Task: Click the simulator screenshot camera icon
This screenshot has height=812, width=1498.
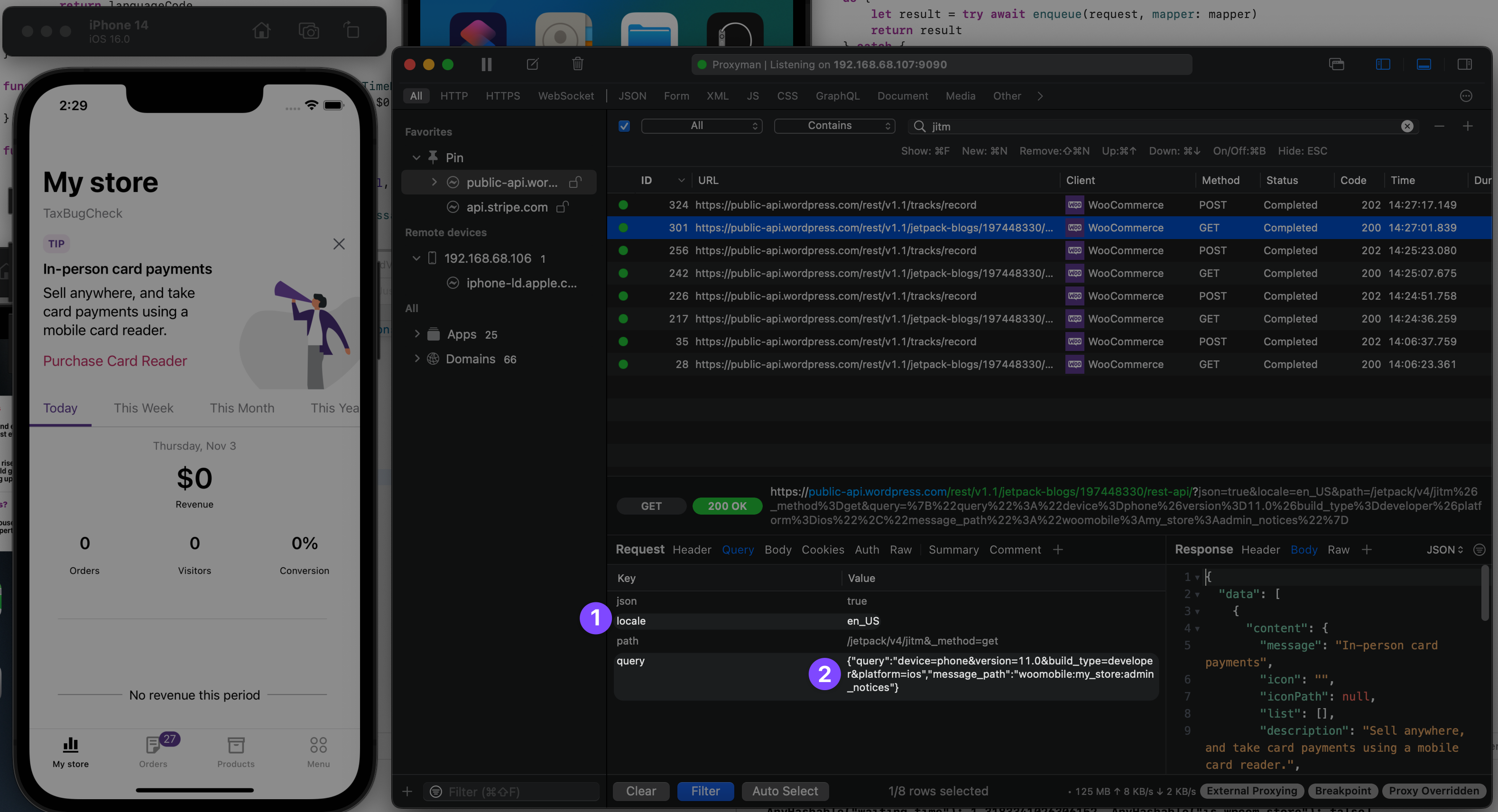Action: tap(308, 30)
